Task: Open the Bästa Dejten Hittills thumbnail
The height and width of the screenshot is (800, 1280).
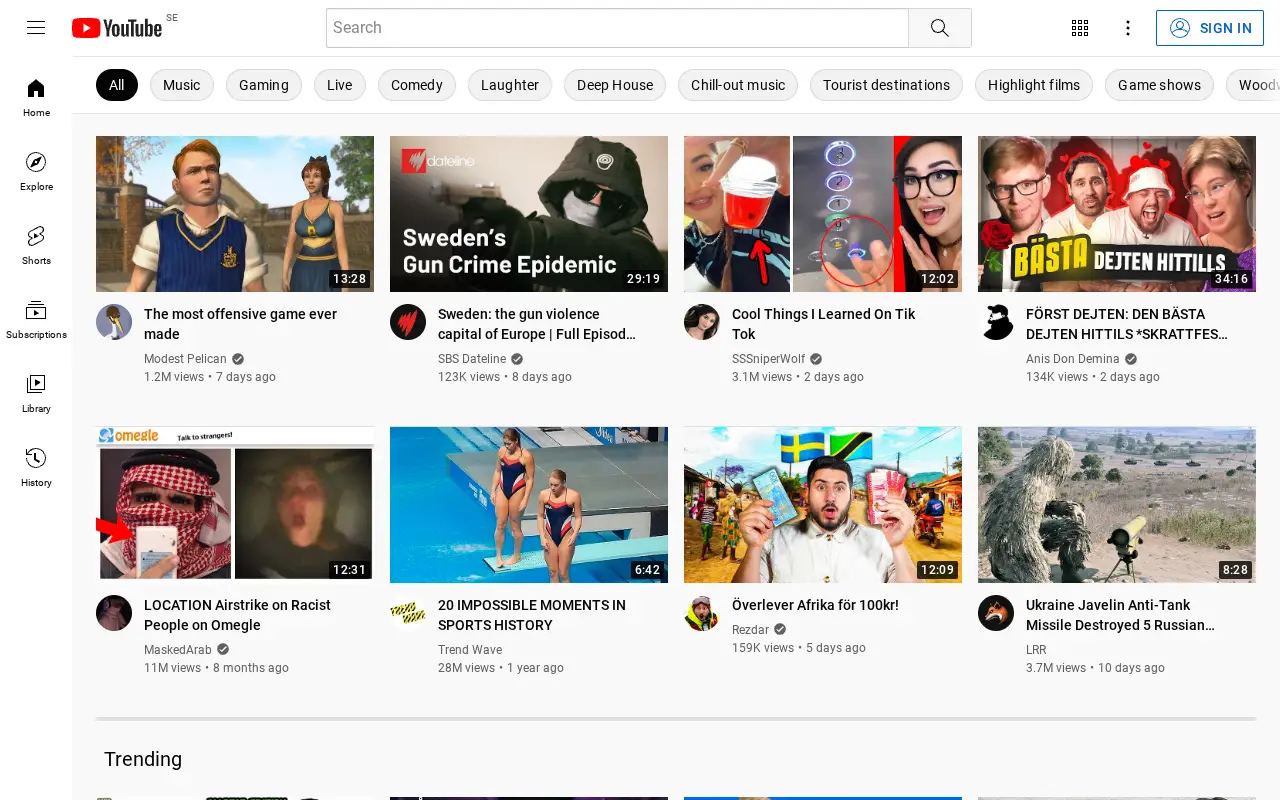Action: click(1117, 214)
